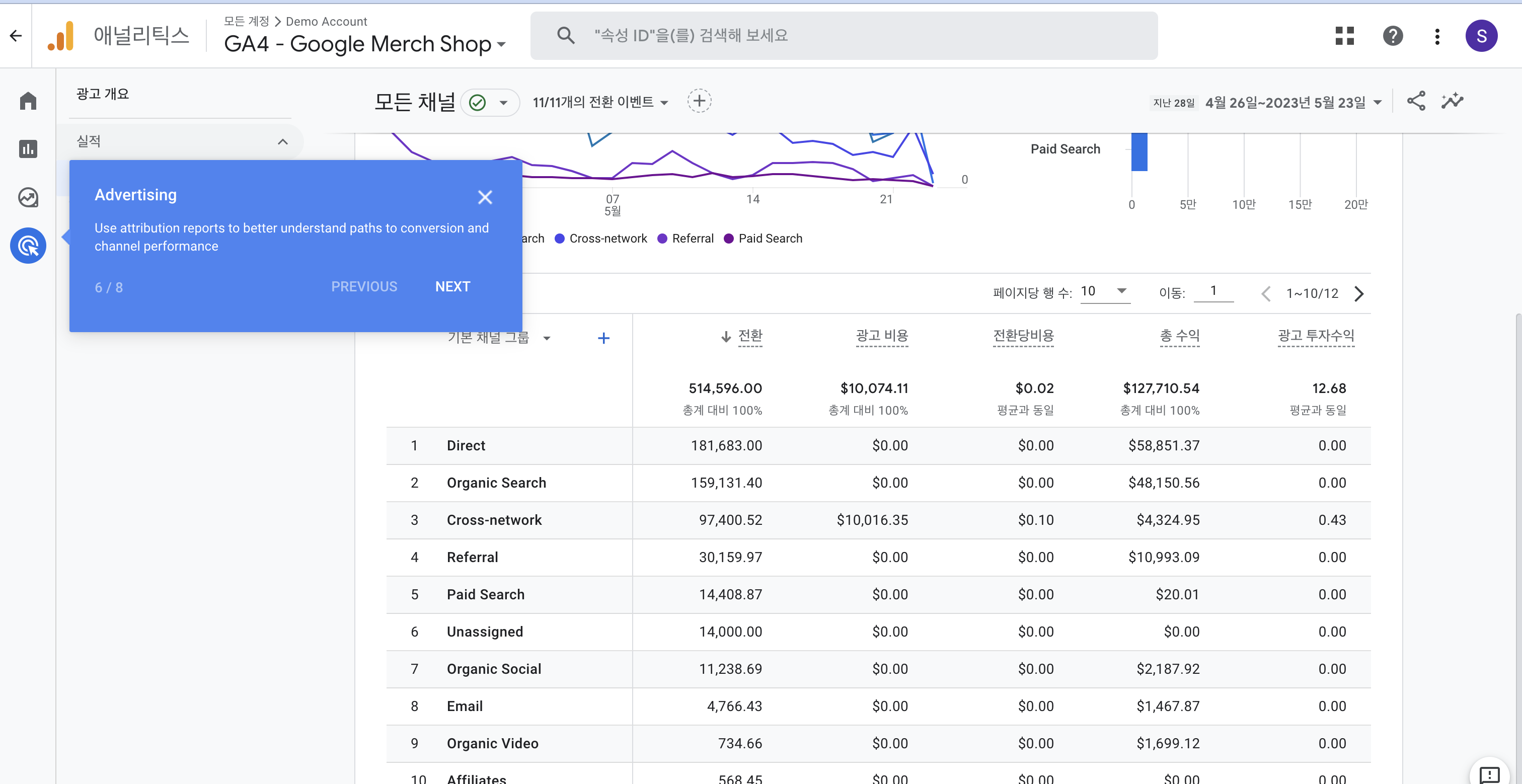Select 광고 개요 menu item
1522x784 pixels.
click(x=103, y=94)
